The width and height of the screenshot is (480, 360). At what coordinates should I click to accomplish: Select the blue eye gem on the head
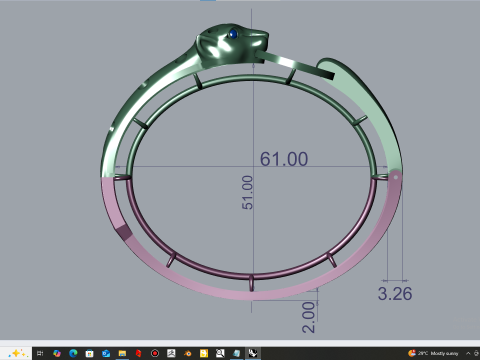(233, 34)
